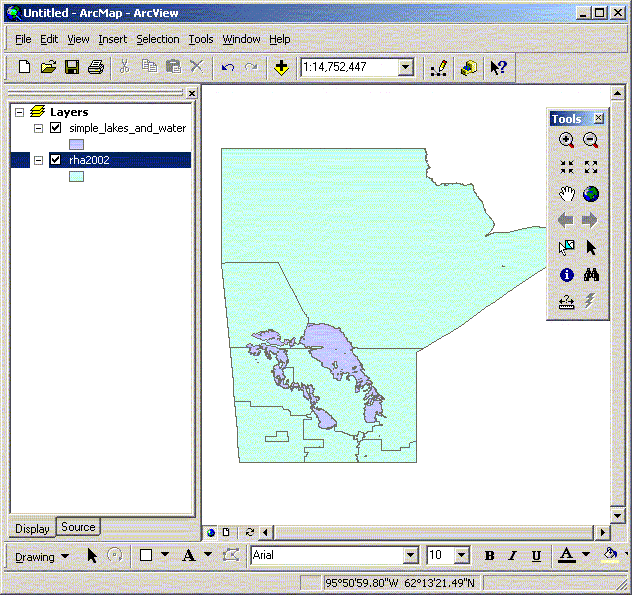
Task: Open the Arial font dropdown
Action: [x=410, y=556]
